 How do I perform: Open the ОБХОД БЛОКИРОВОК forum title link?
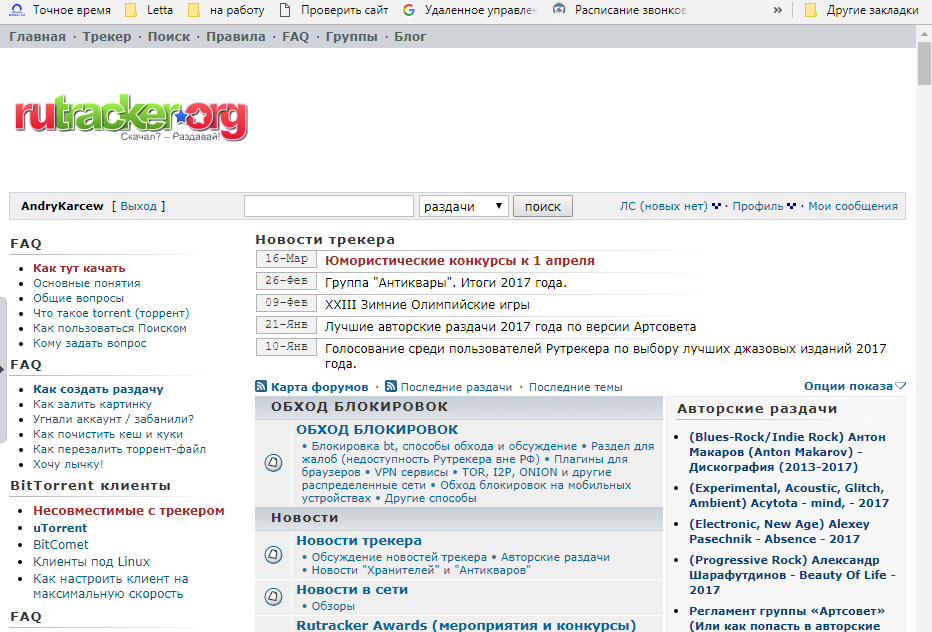(x=377, y=429)
